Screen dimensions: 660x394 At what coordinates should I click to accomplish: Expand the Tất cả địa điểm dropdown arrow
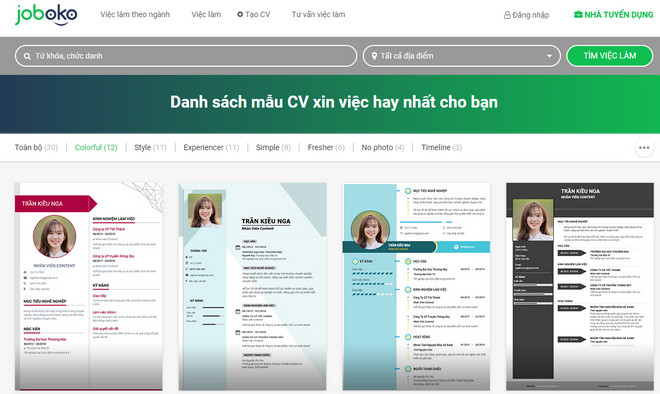pyautogui.click(x=549, y=56)
